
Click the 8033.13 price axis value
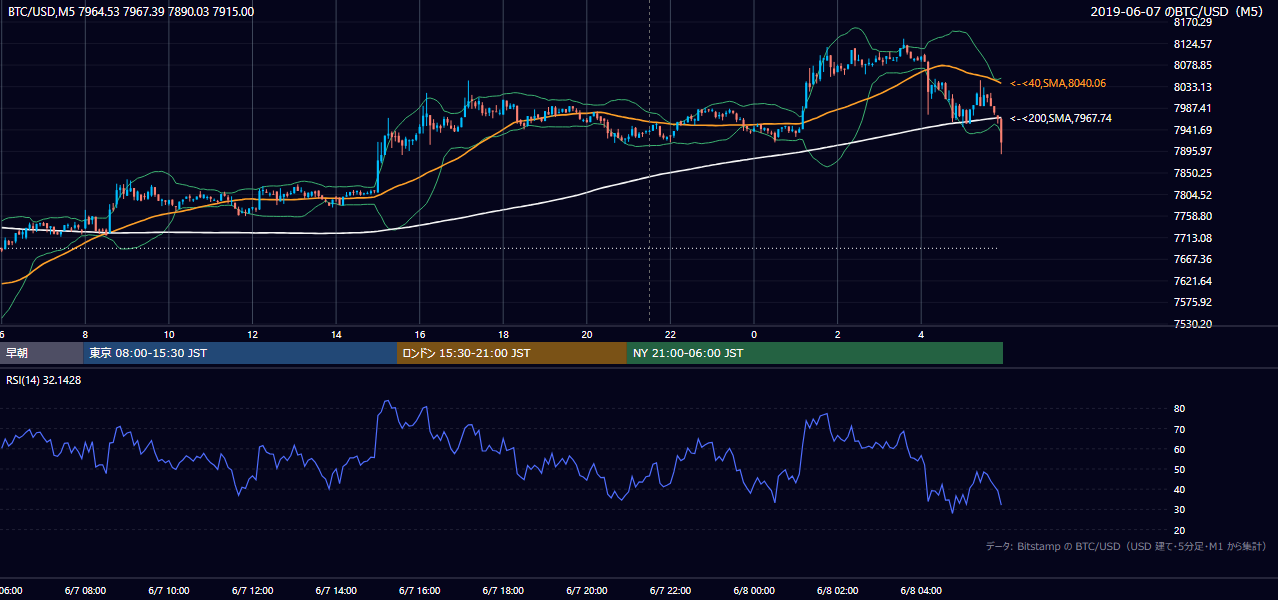[x=1192, y=87]
